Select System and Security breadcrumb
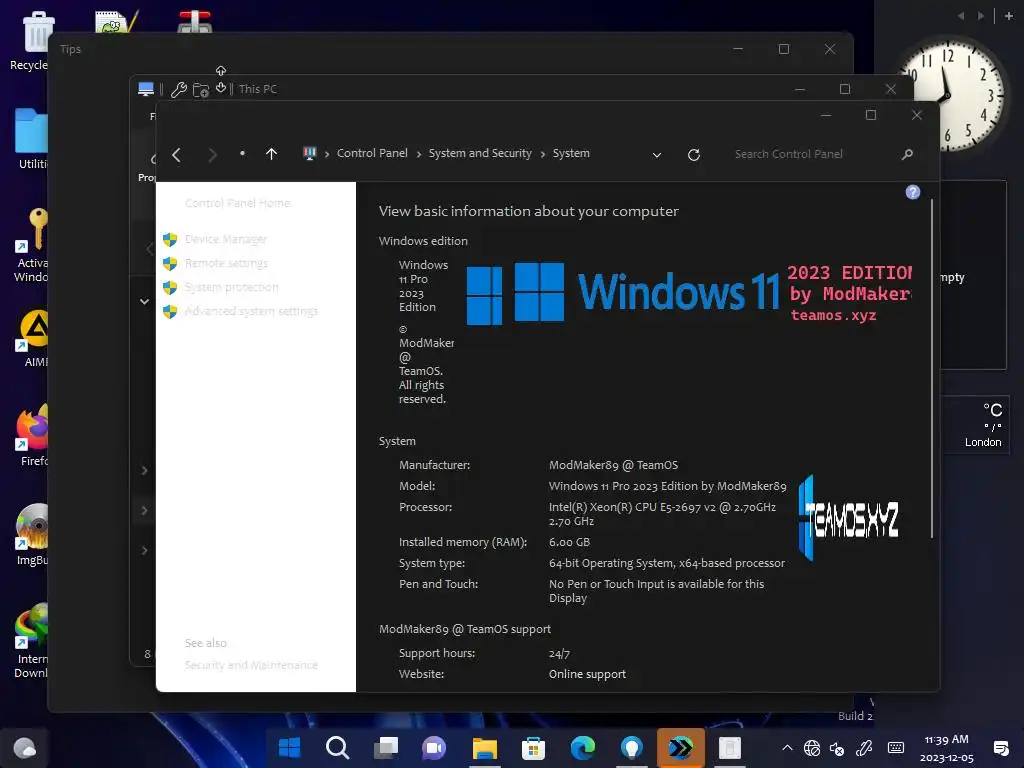Viewport: 1024px width, 768px height. tap(480, 153)
